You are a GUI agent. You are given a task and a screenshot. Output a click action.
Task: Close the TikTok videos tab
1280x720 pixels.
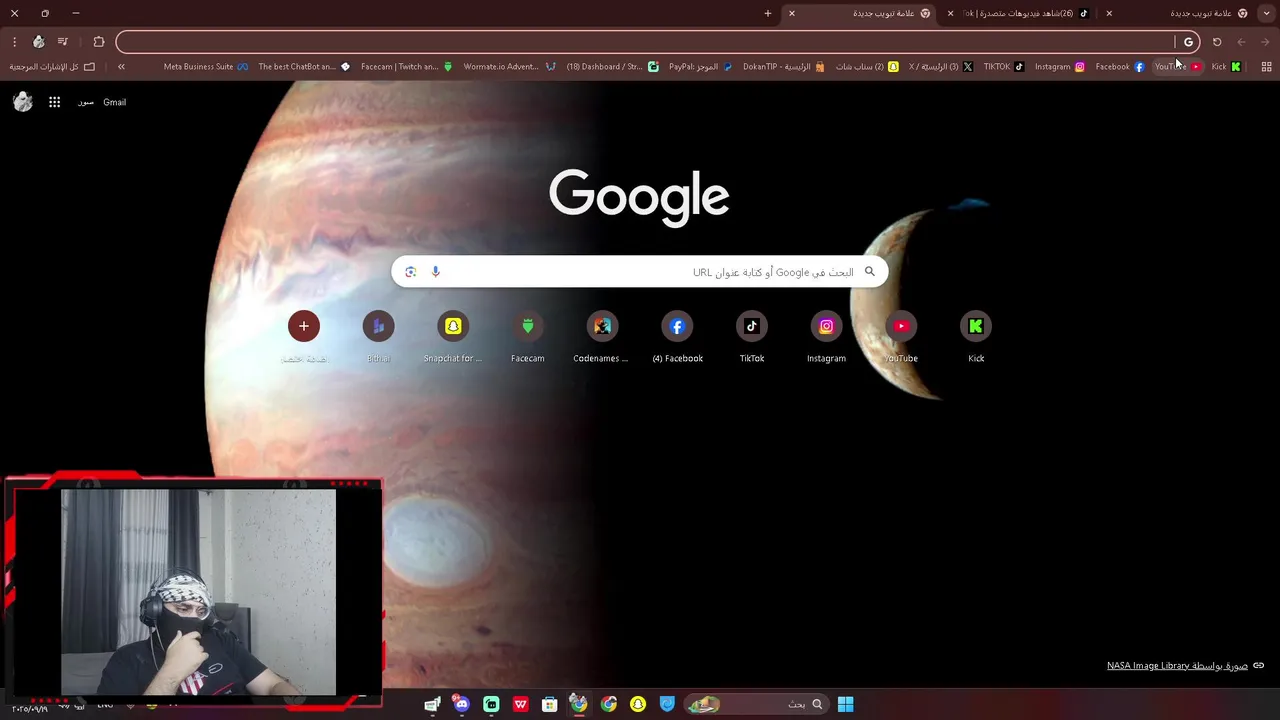[x=950, y=13]
